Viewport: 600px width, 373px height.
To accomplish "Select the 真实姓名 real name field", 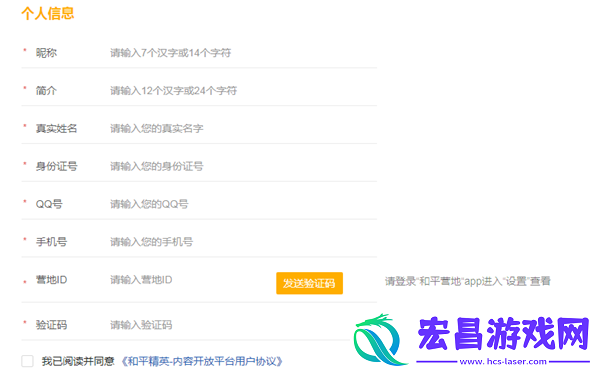I will pos(243,129).
